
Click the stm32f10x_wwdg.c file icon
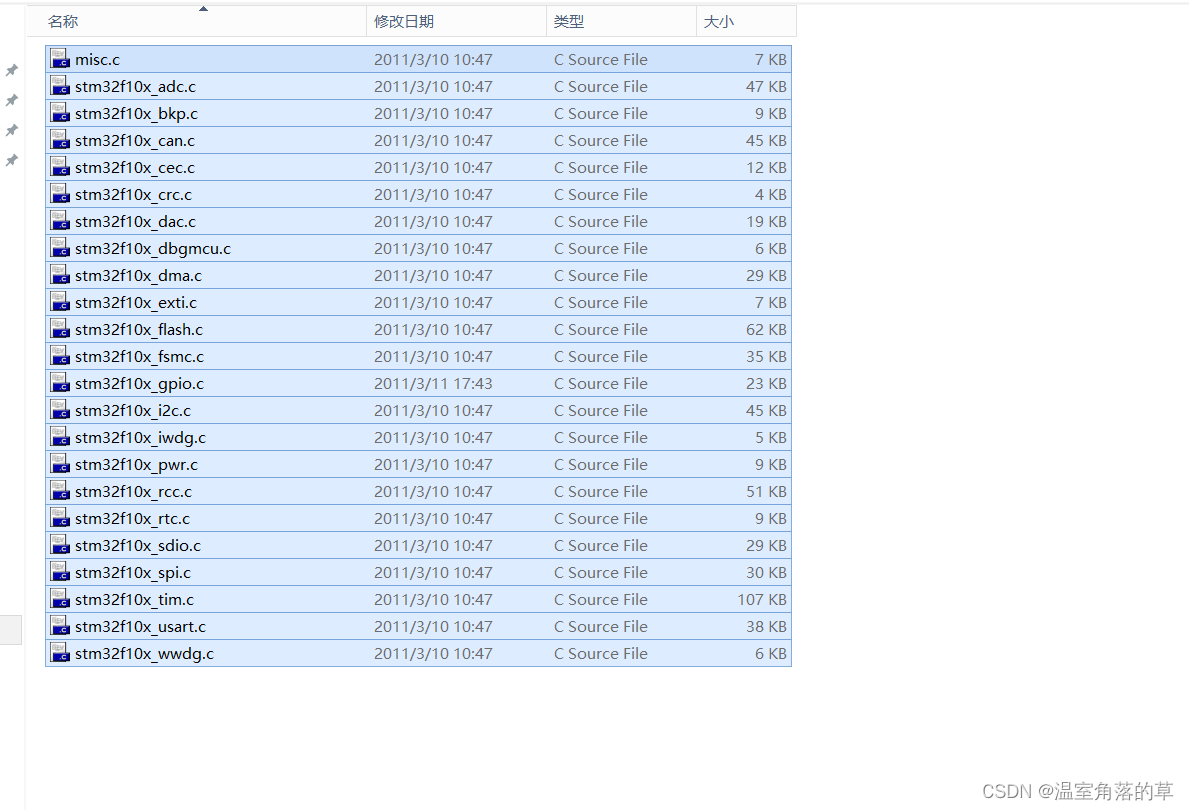click(60, 652)
